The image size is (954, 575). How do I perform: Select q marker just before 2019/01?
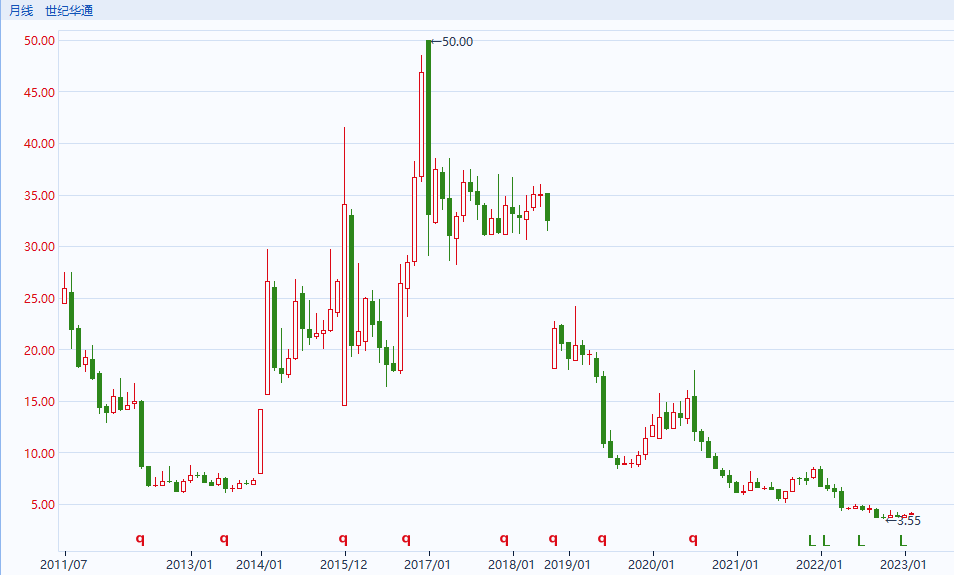(553, 538)
